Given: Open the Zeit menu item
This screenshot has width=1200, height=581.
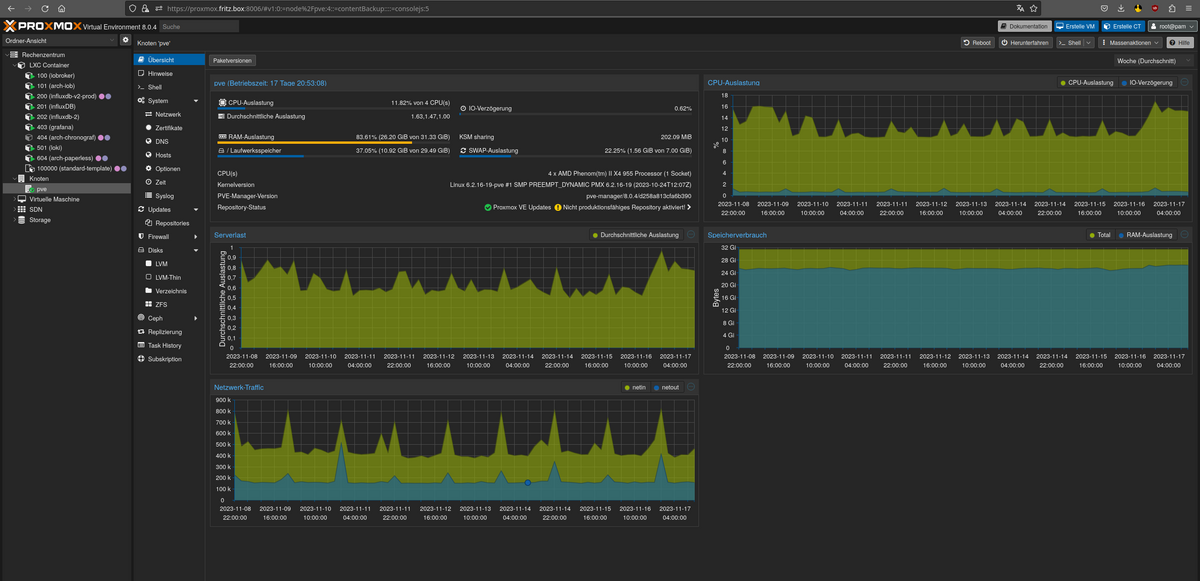Looking at the screenshot, I should (x=168, y=182).
